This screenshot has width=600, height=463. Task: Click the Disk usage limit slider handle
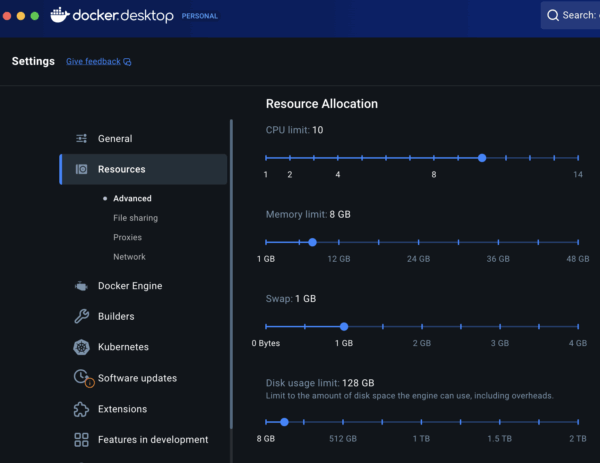coord(284,422)
